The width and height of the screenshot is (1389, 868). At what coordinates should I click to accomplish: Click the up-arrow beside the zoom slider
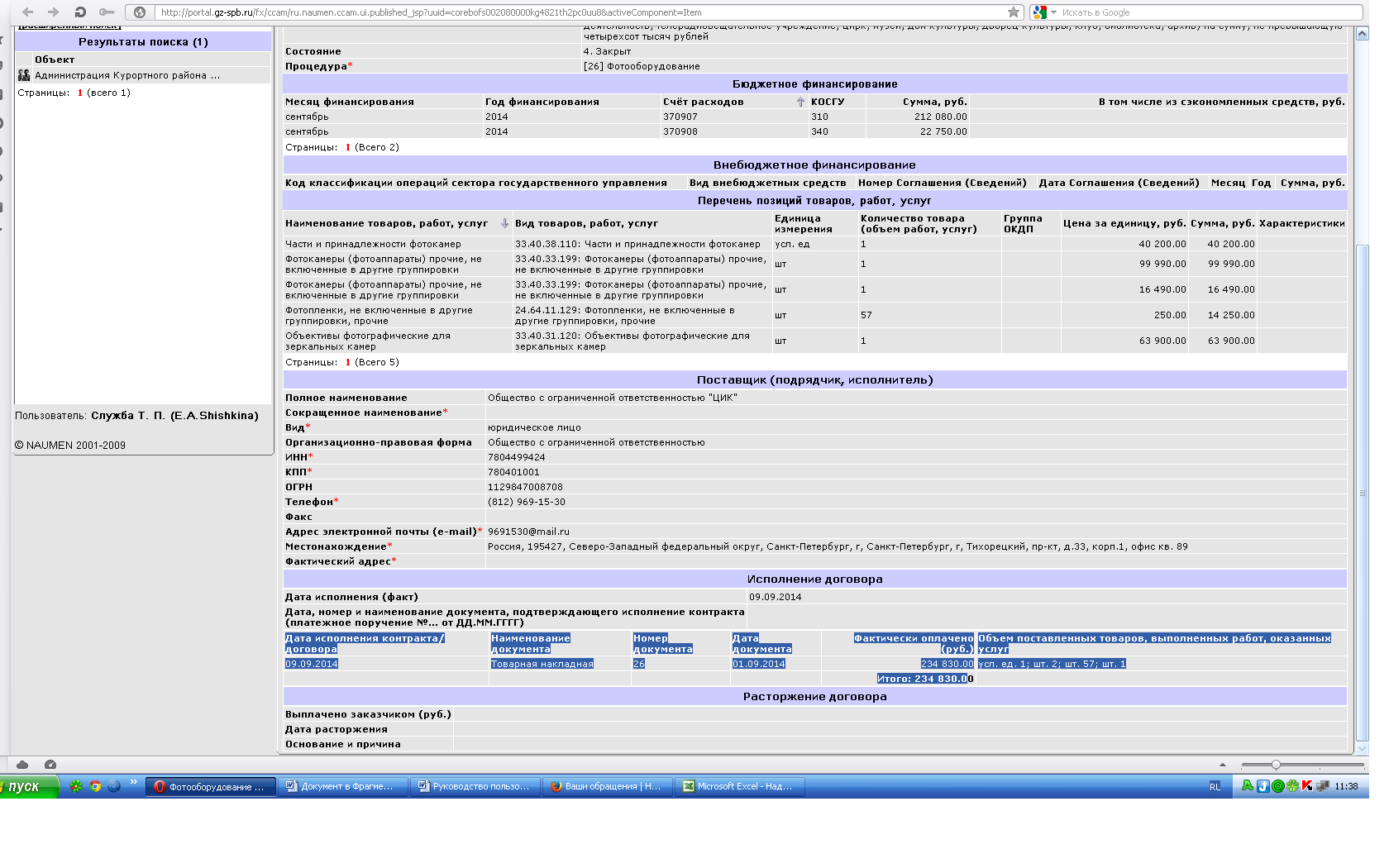tap(1223, 765)
